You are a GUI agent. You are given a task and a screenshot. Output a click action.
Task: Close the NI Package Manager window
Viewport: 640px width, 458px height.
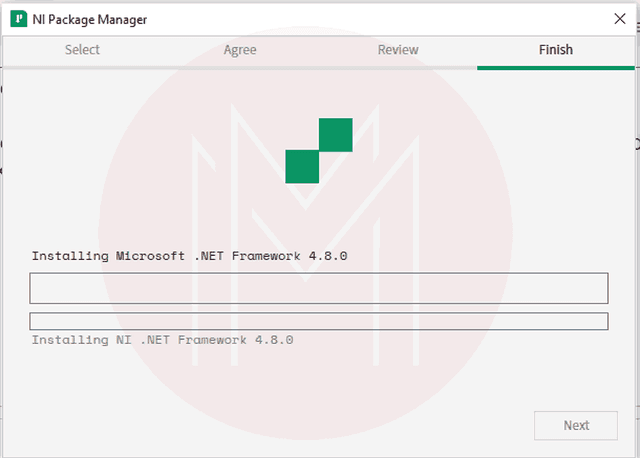point(620,19)
